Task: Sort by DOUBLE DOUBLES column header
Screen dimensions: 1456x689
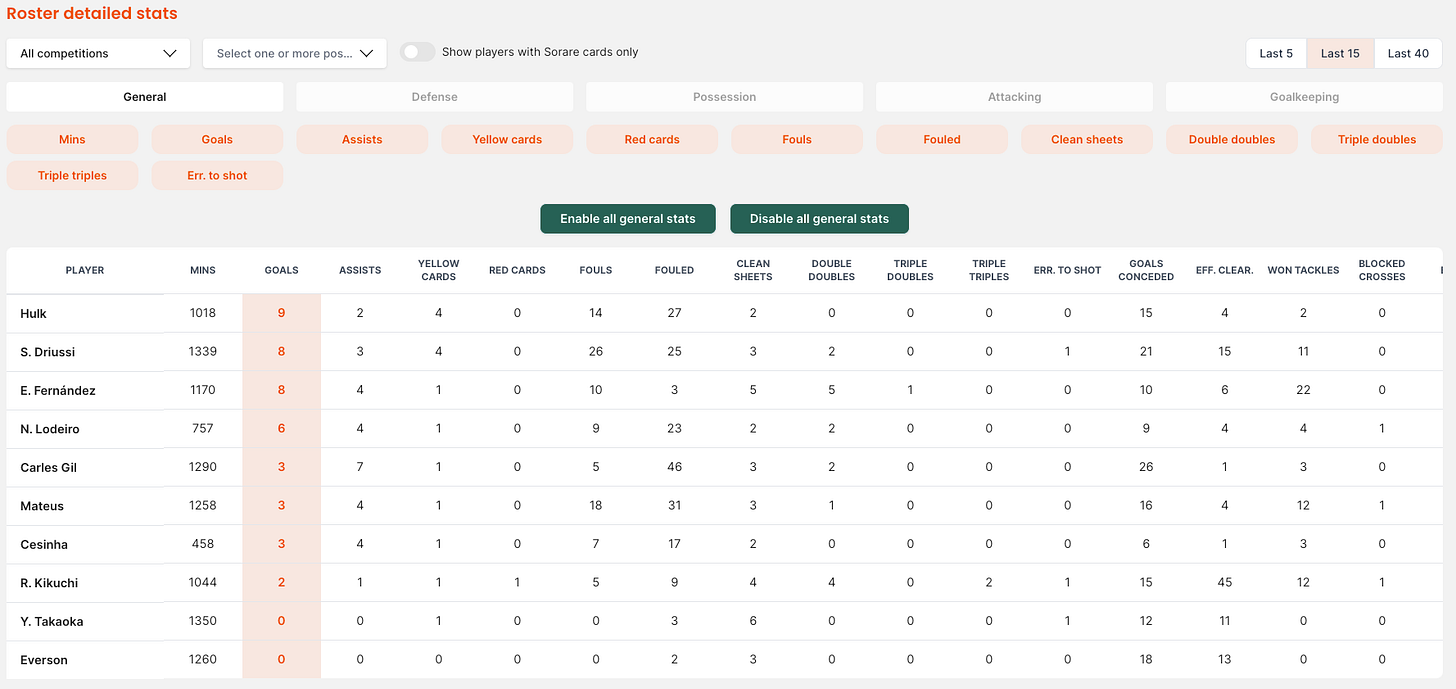Action: tap(832, 270)
